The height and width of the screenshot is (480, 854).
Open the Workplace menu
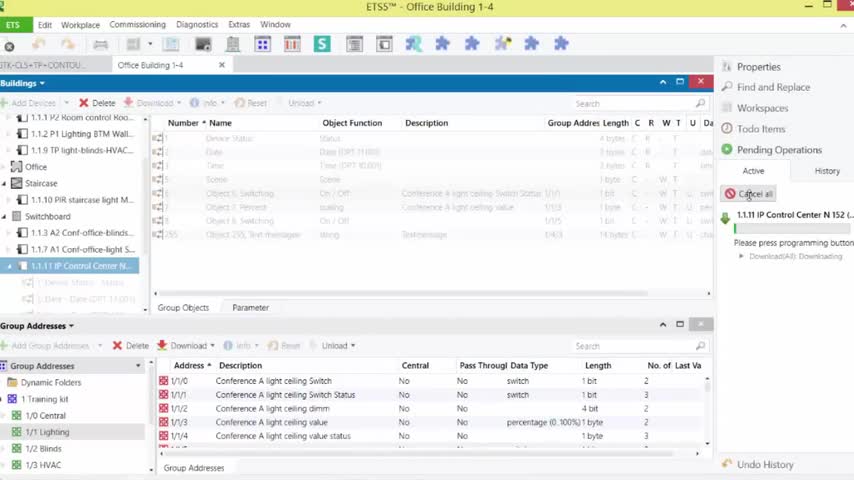[x=80, y=25]
